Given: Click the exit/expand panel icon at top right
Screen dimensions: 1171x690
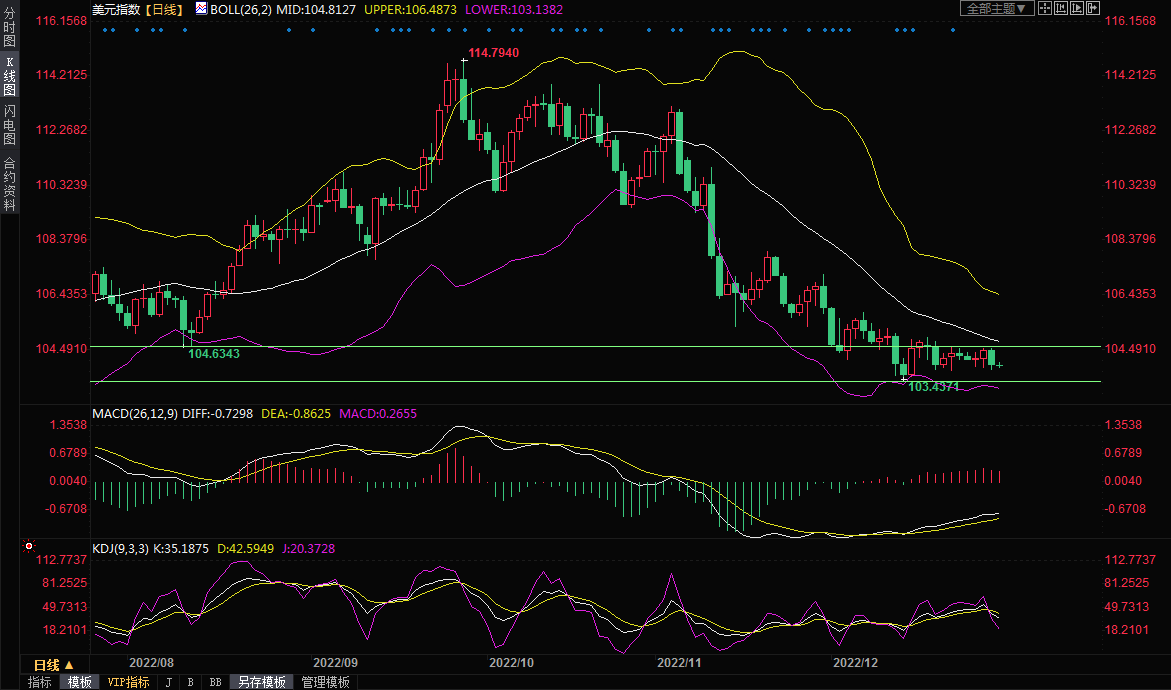Looking at the screenshot, I should coord(1092,8).
